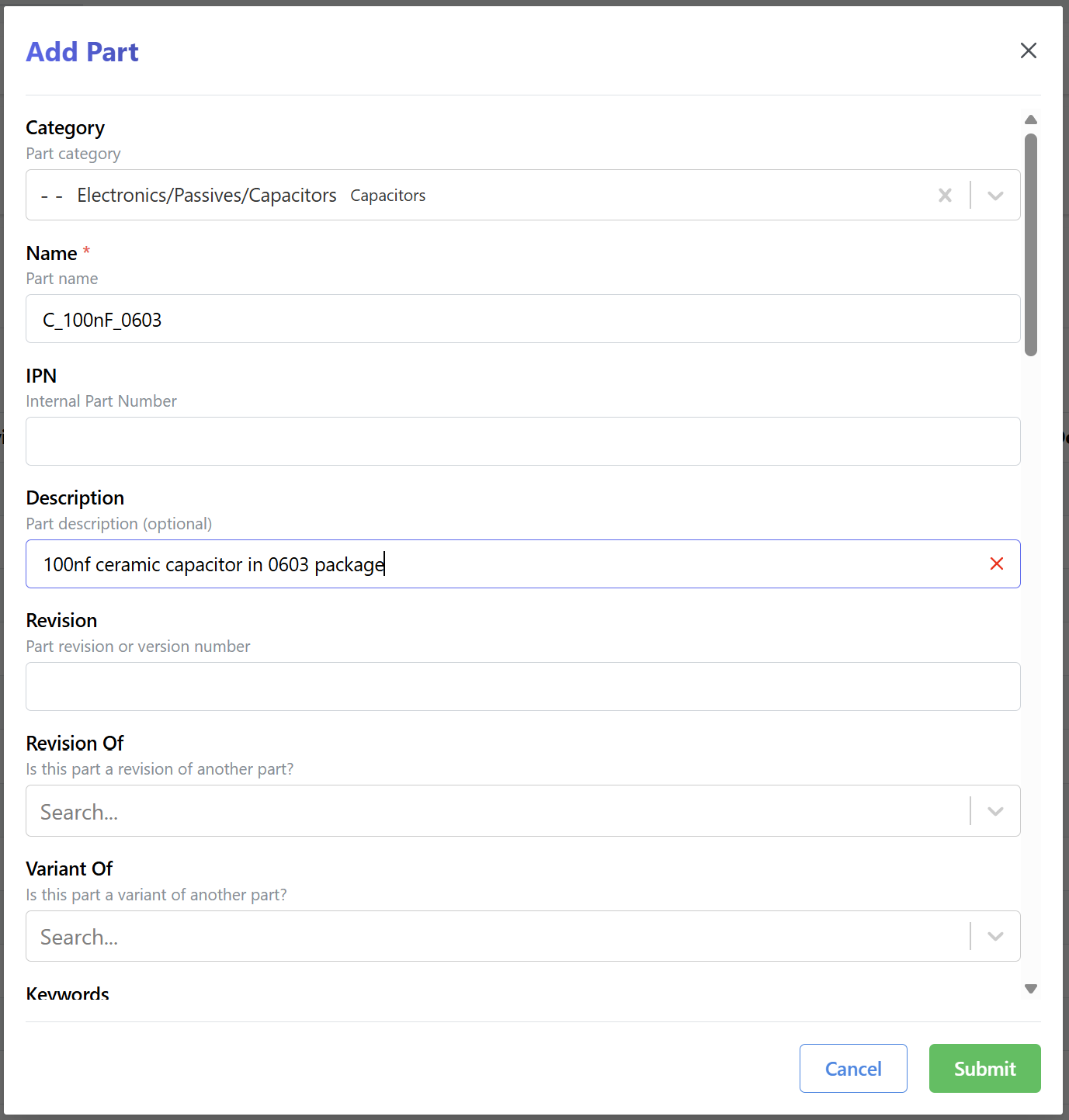Submit the new part form

[x=984, y=1069]
